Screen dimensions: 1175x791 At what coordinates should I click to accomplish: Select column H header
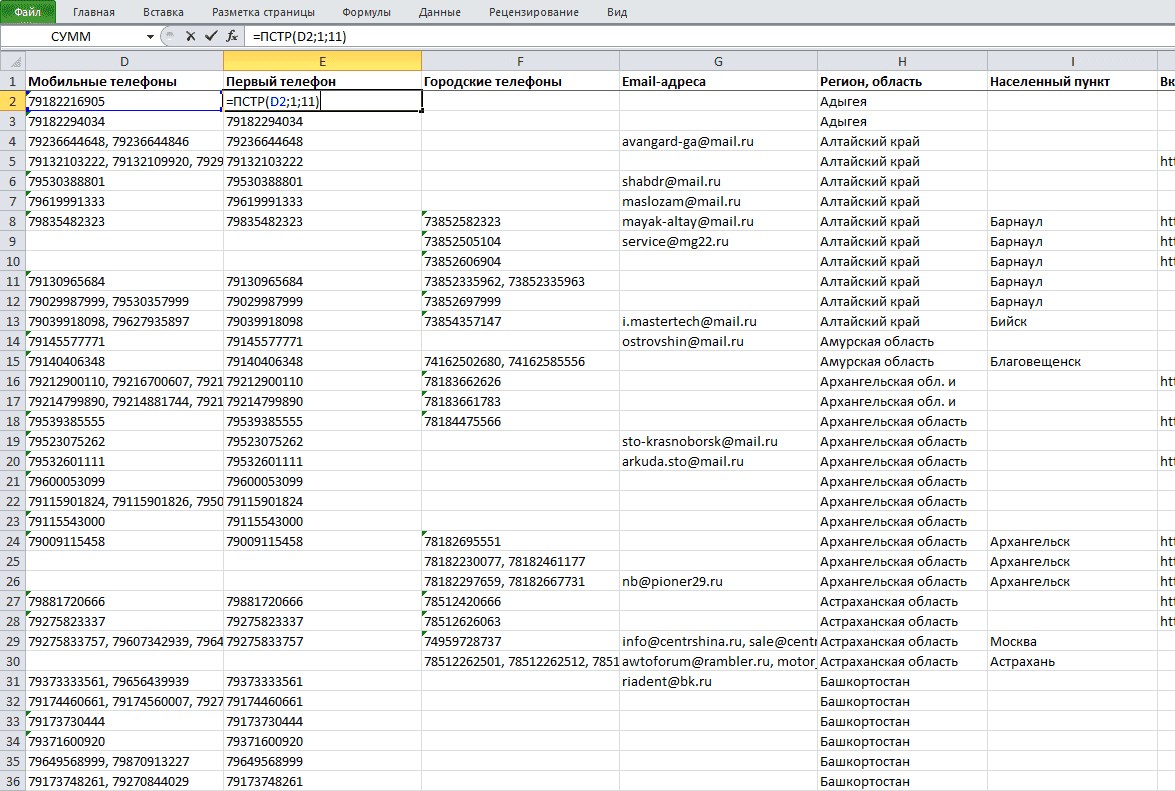pos(902,61)
